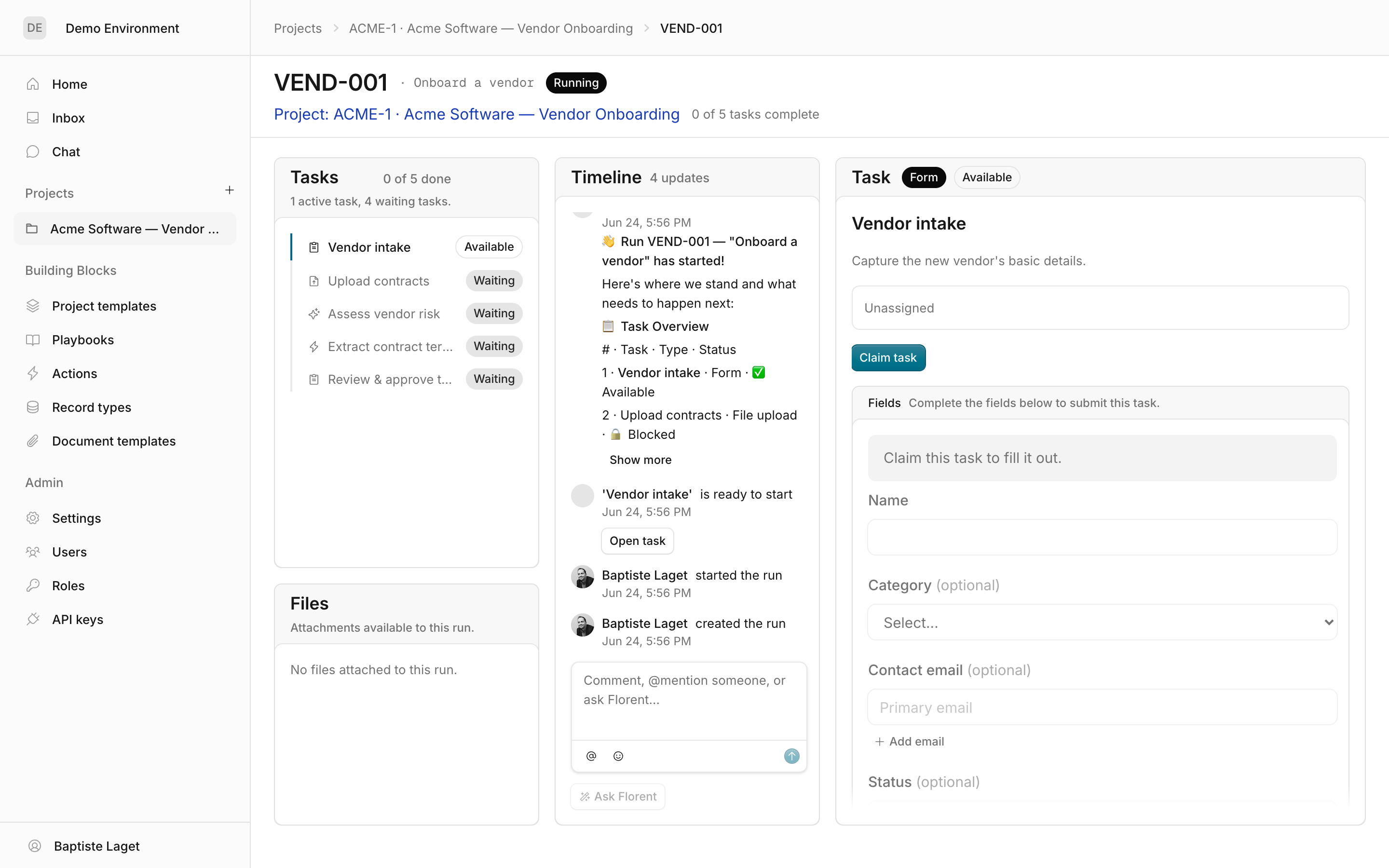The width and height of the screenshot is (1389, 868).
Task: Click the Extract contract terms bolt icon
Action: pos(314,346)
